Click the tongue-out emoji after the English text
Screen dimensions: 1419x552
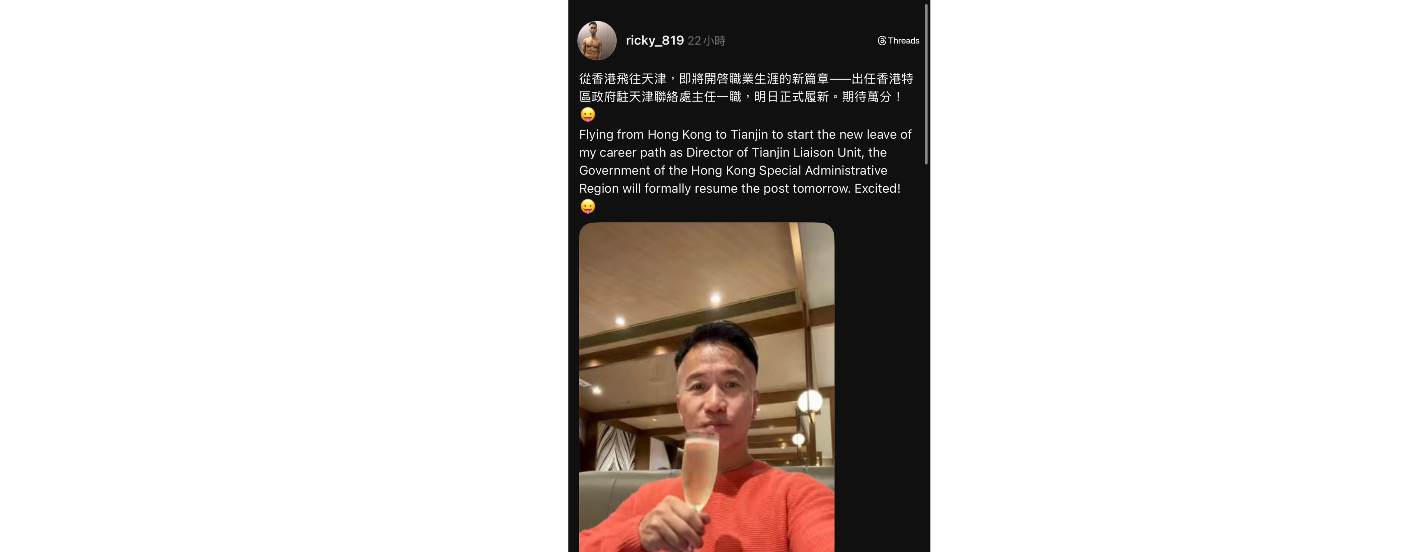pyautogui.click(x=588, y=207)
